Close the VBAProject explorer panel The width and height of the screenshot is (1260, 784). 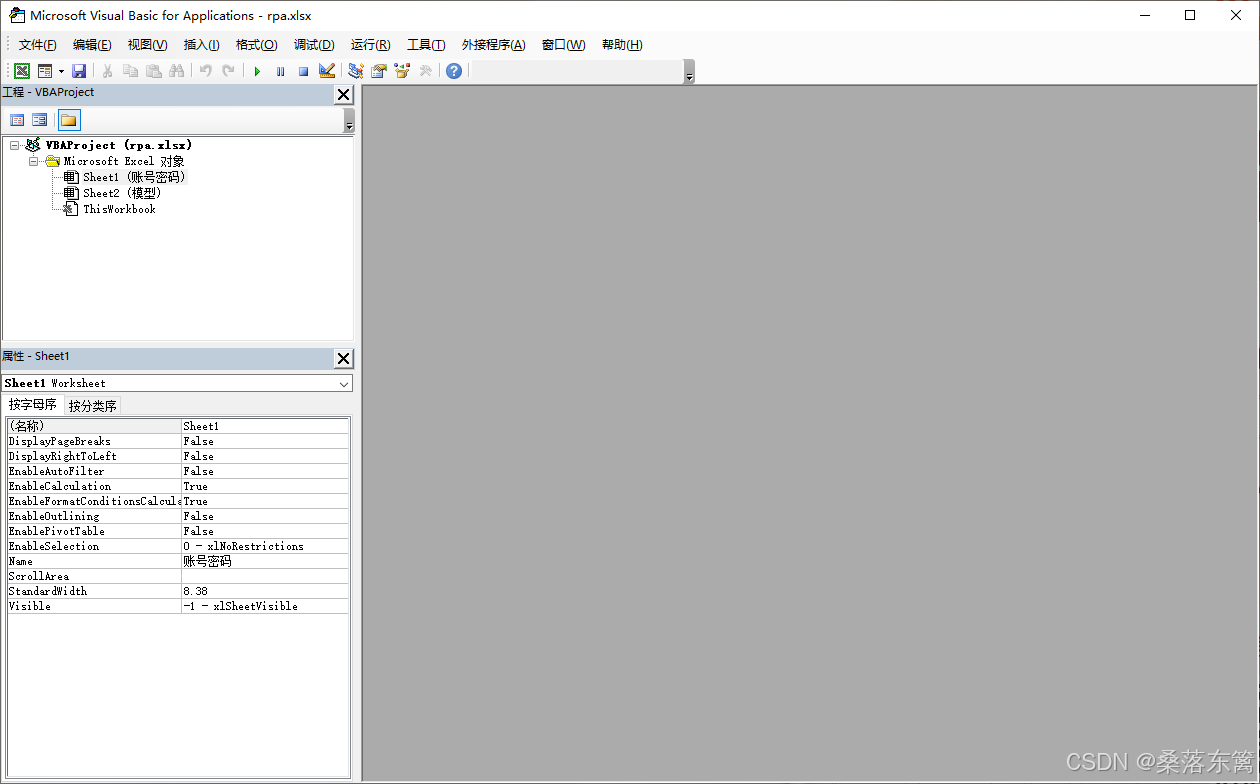coord(343,94)
